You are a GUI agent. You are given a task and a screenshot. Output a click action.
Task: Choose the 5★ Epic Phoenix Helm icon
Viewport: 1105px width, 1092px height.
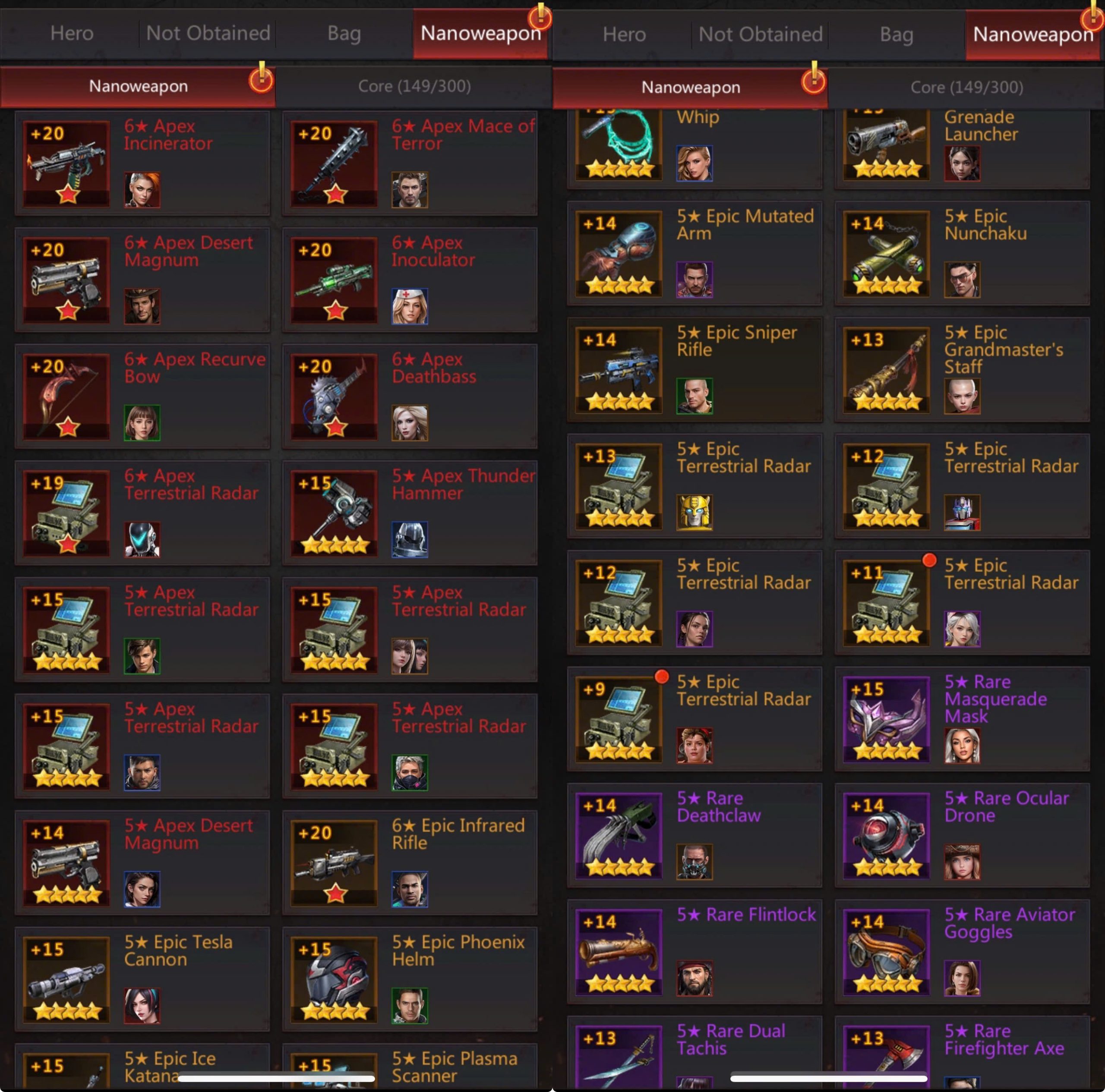point(334,980)
